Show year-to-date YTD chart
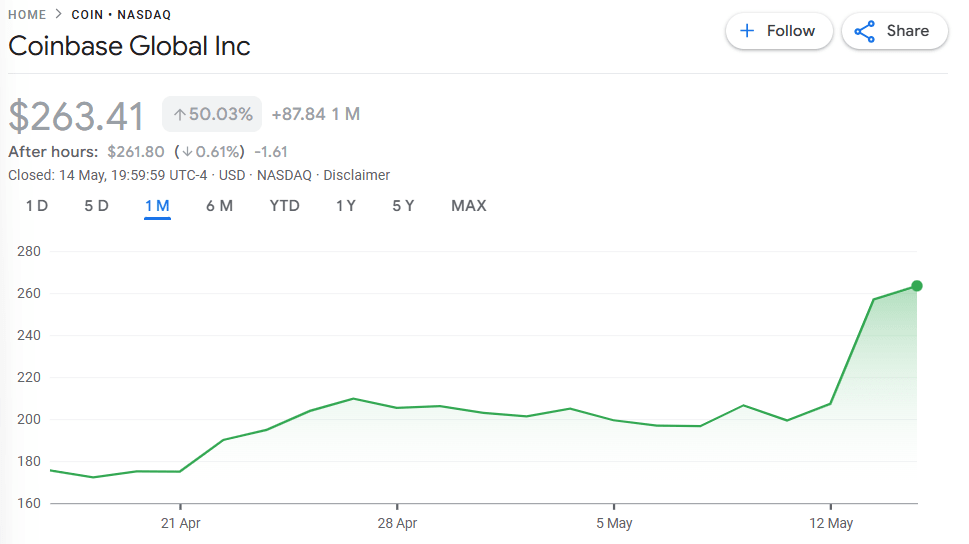This screenshot has width=969, height=544. (x=284, y=206)
